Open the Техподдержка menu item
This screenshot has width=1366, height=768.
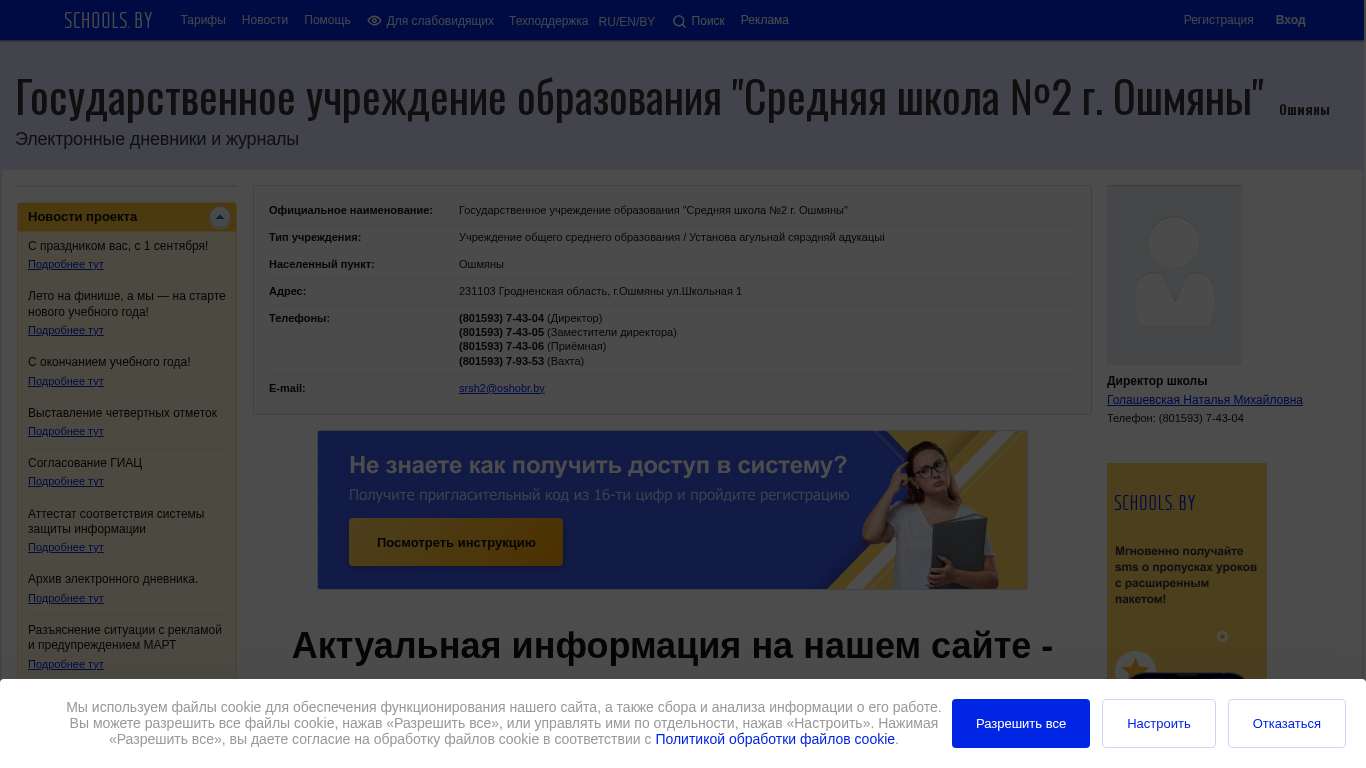[548, 21]
